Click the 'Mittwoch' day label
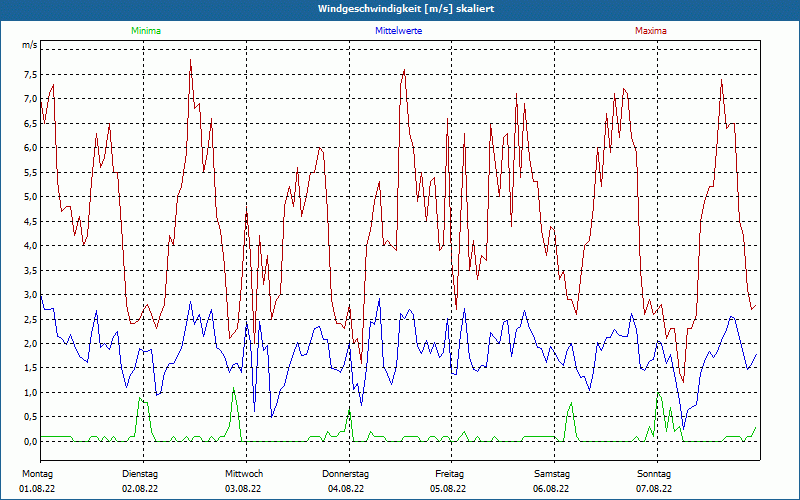Screen dimensions: 800x500 (x=244, y=474)
